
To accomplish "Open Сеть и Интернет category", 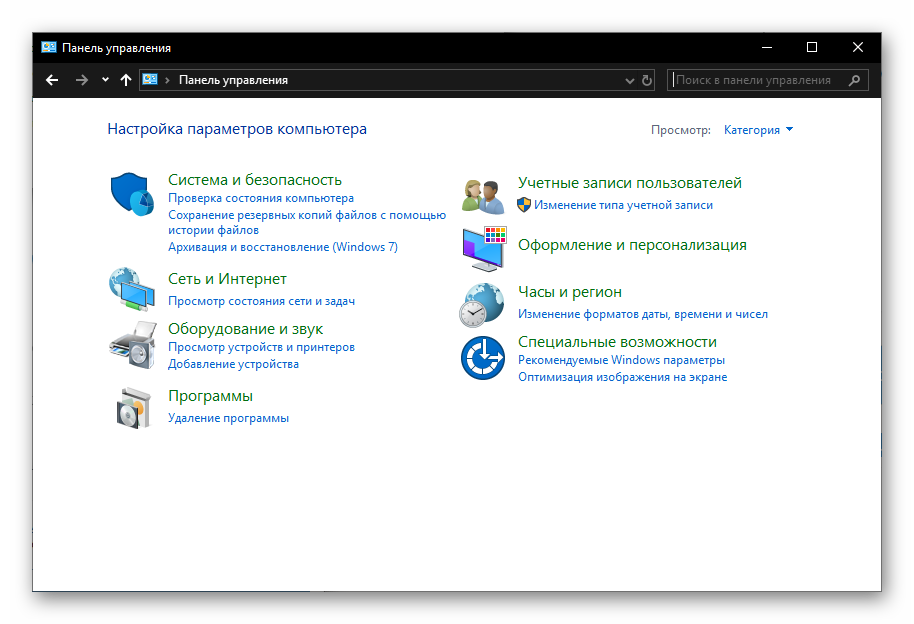I will click(227, 279).
